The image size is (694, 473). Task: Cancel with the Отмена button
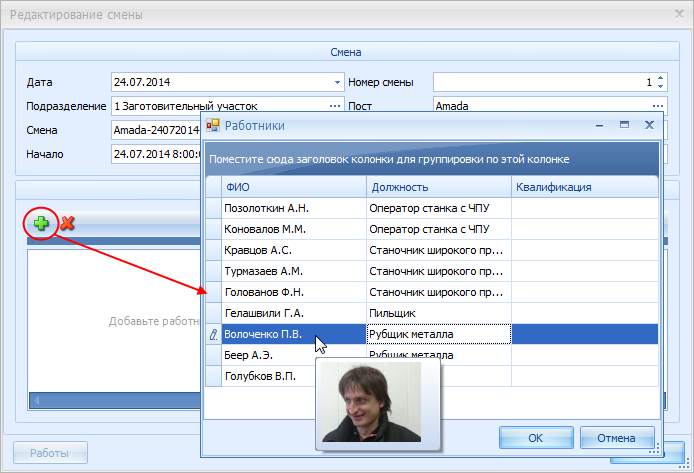click(617, 438)
